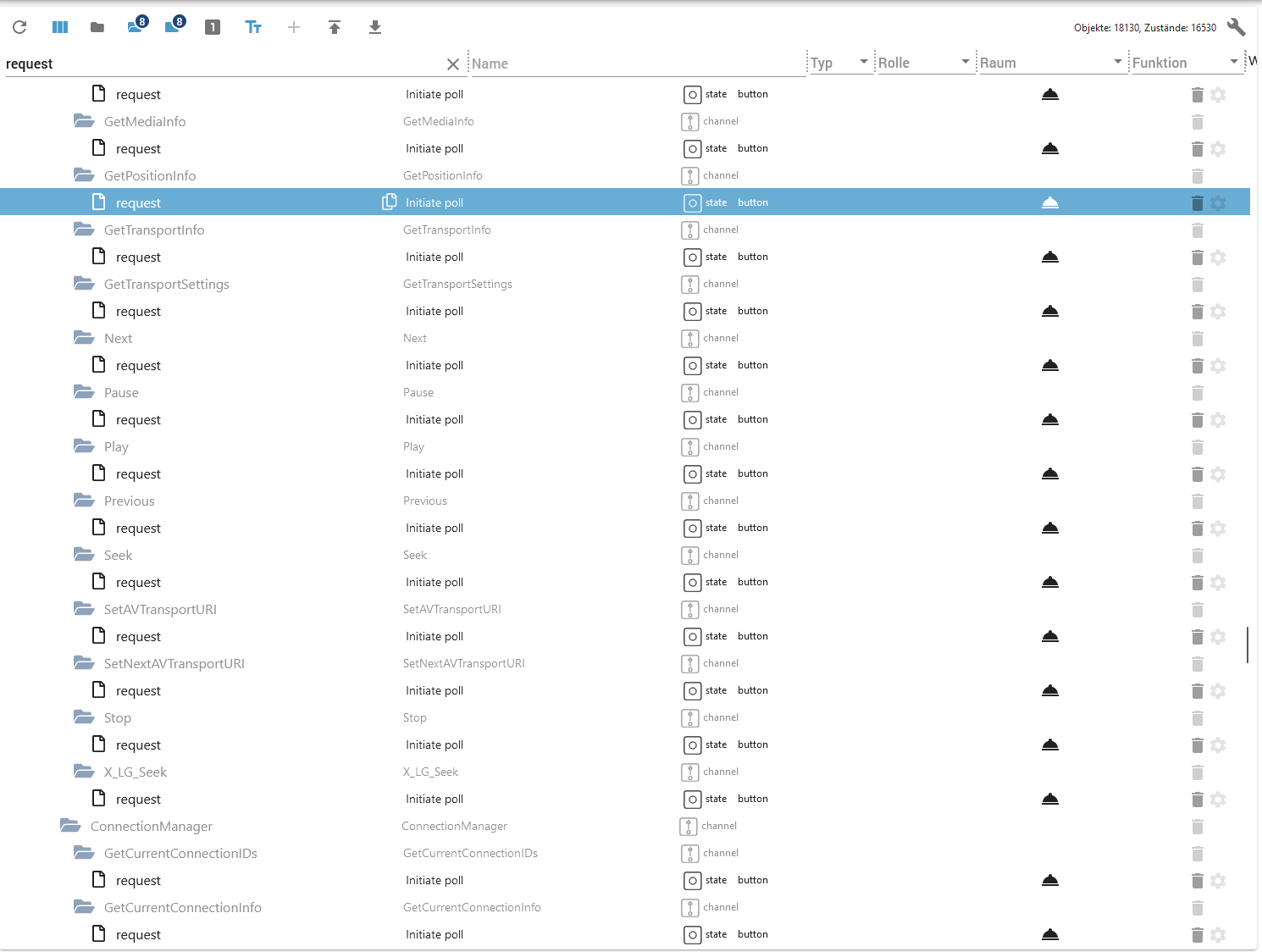Viewport: 1262px width, 952px height.
Task: Click gear icon of GetTransportInfo request row
Action: pyautogui.click(x=1218, y=257)
